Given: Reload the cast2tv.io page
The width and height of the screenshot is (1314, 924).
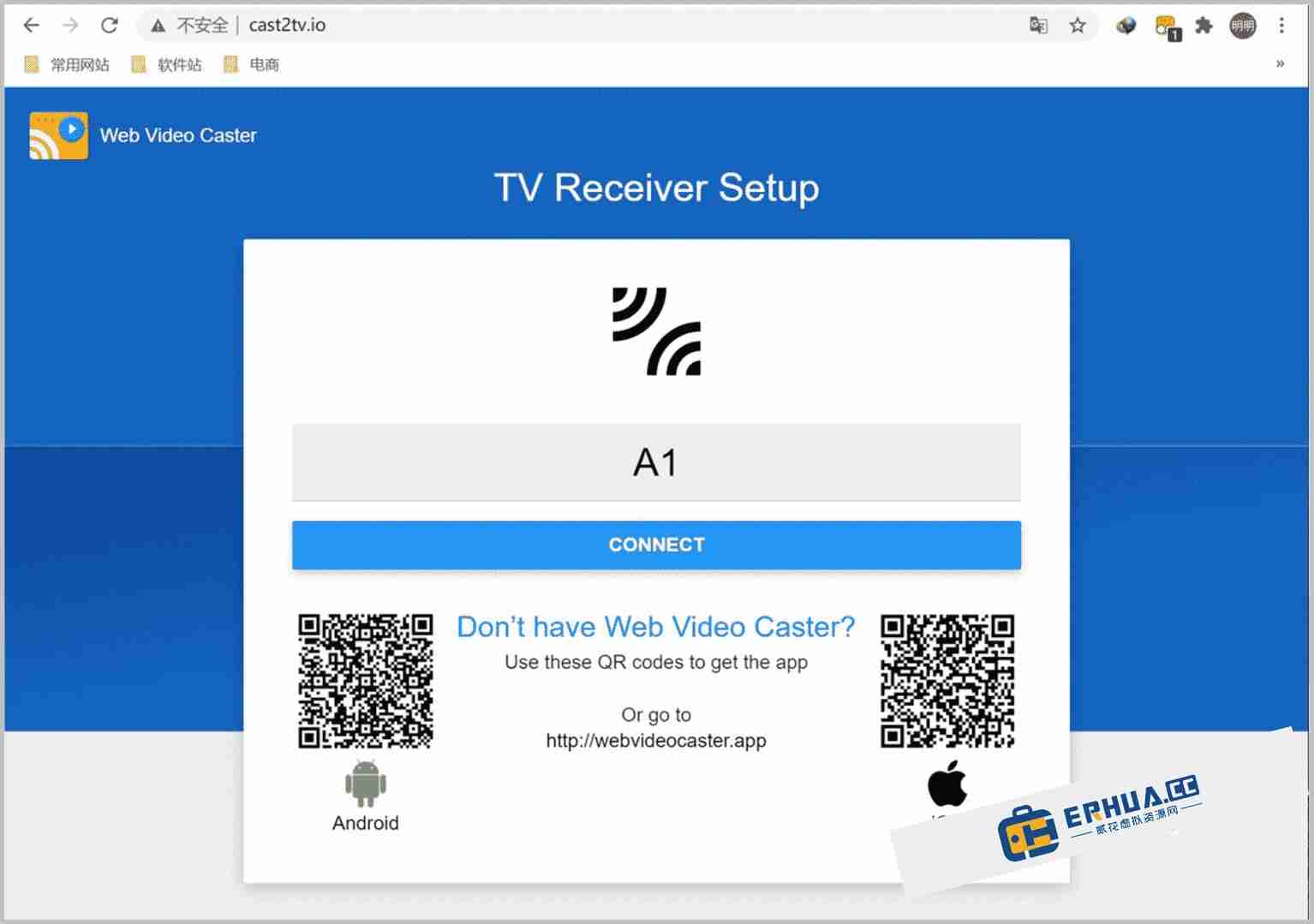Looking at the screenshot, I should (x=110, y=26).
